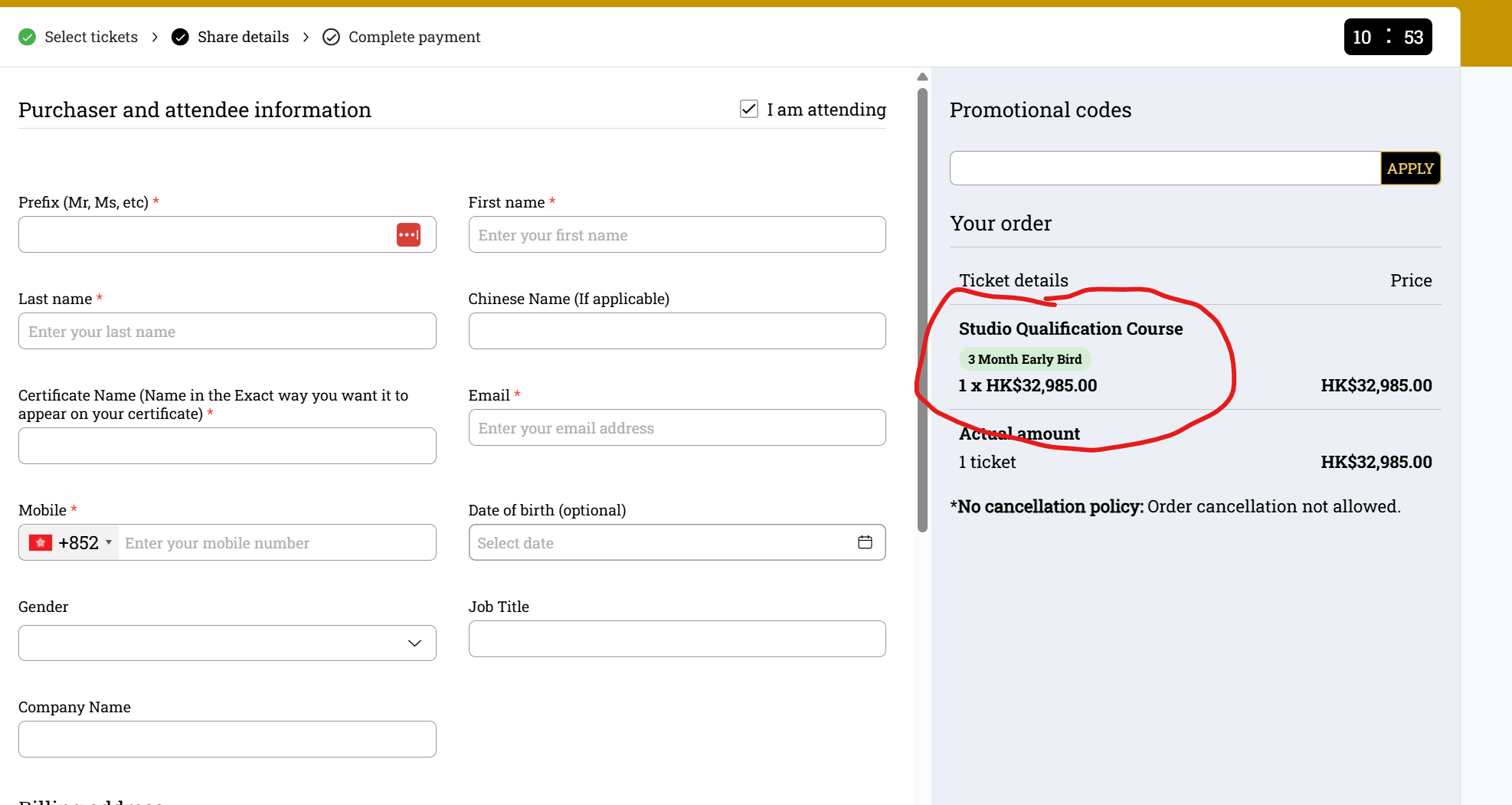This screenshot has height=805, width=1512.
Task: Click the First name input field
Action: tap(676, 234)
